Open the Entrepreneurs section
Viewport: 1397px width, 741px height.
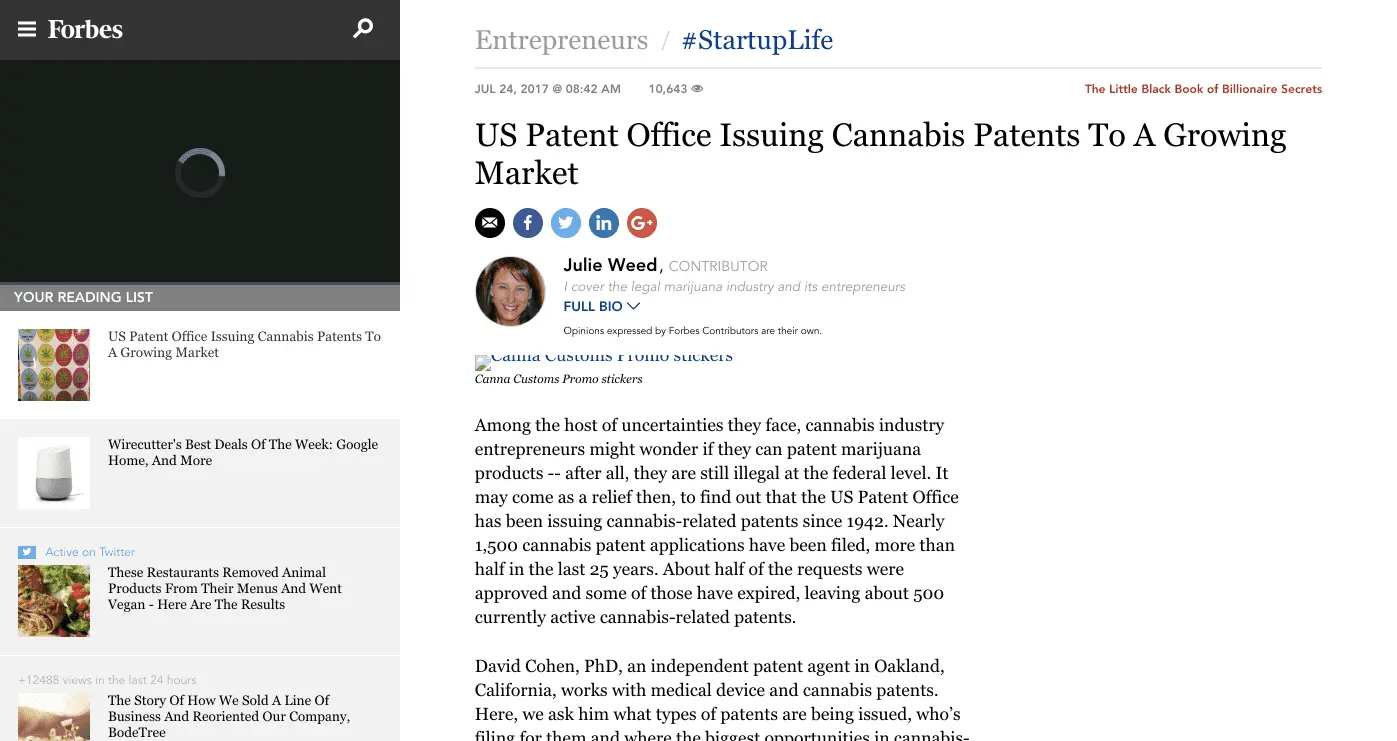(x=561, y=41)
